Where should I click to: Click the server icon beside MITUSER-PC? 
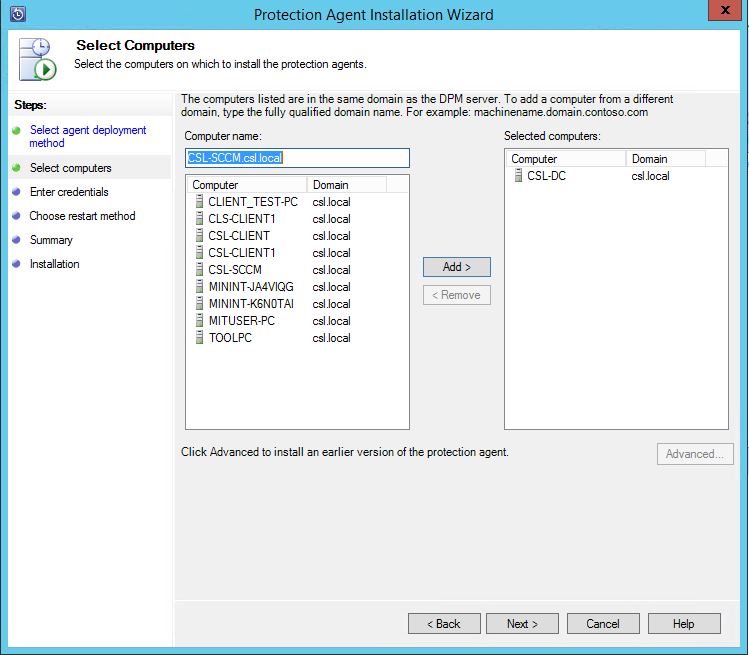pos(200,321)
